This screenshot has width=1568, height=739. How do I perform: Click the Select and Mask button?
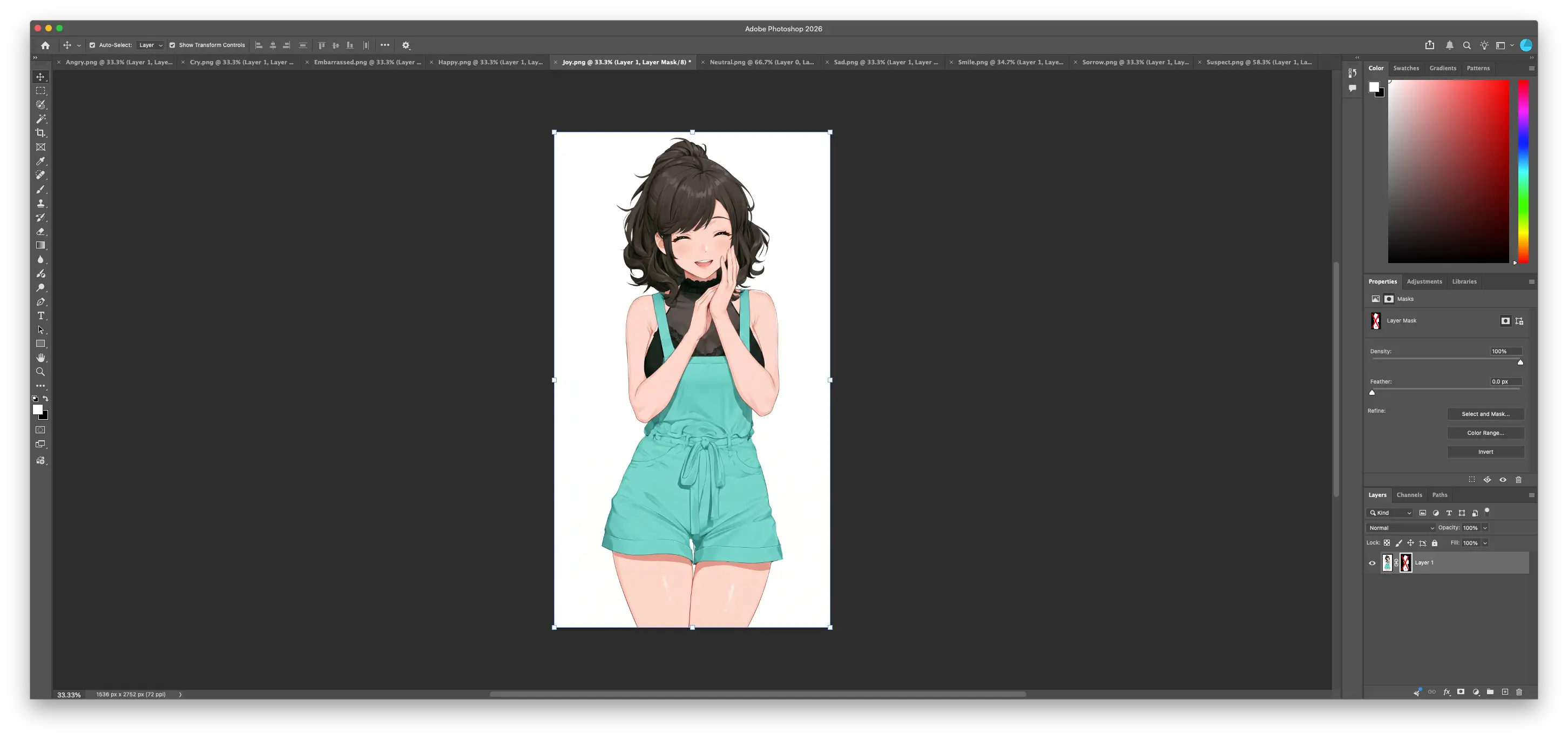[1485, 414]
